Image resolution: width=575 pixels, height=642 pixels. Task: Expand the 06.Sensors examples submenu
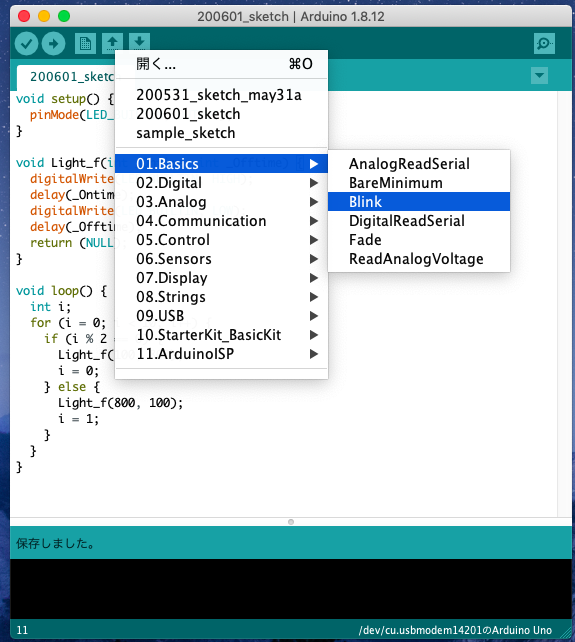point(221,259)
